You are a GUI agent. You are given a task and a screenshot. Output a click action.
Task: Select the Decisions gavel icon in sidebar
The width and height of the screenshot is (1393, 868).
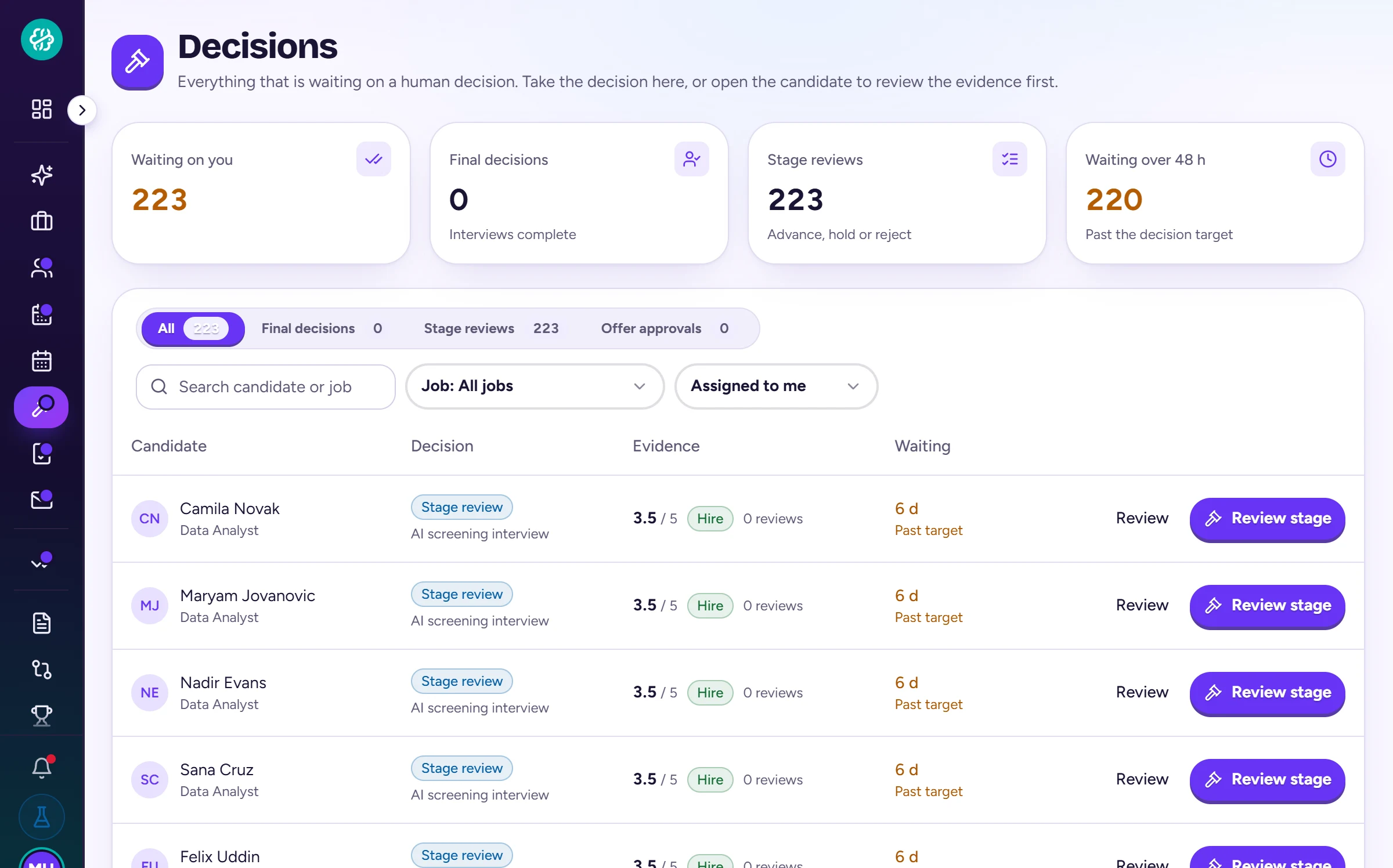click(41, 407)
